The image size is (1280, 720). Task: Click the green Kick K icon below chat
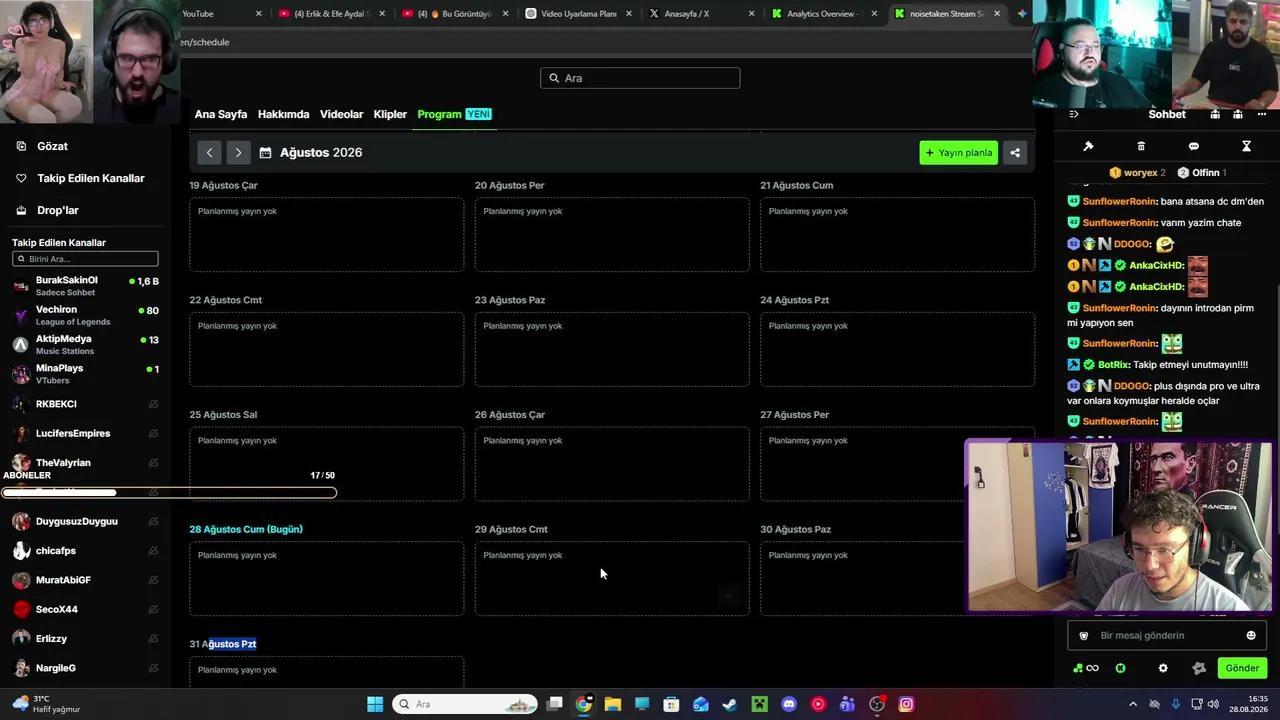tap(1121, 668)
